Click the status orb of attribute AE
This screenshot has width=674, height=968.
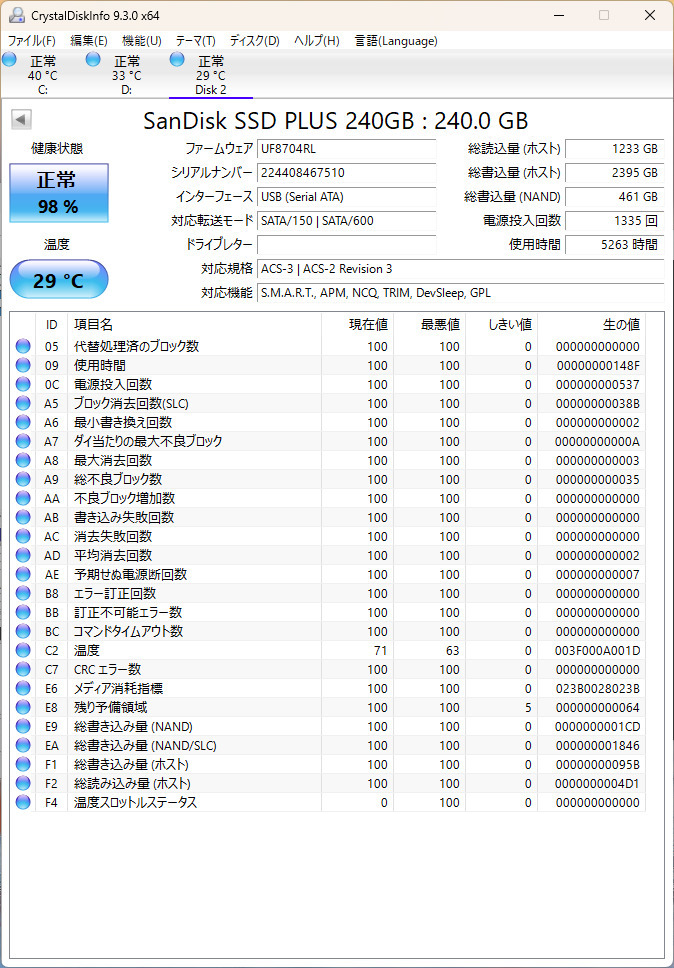[23, 575]
